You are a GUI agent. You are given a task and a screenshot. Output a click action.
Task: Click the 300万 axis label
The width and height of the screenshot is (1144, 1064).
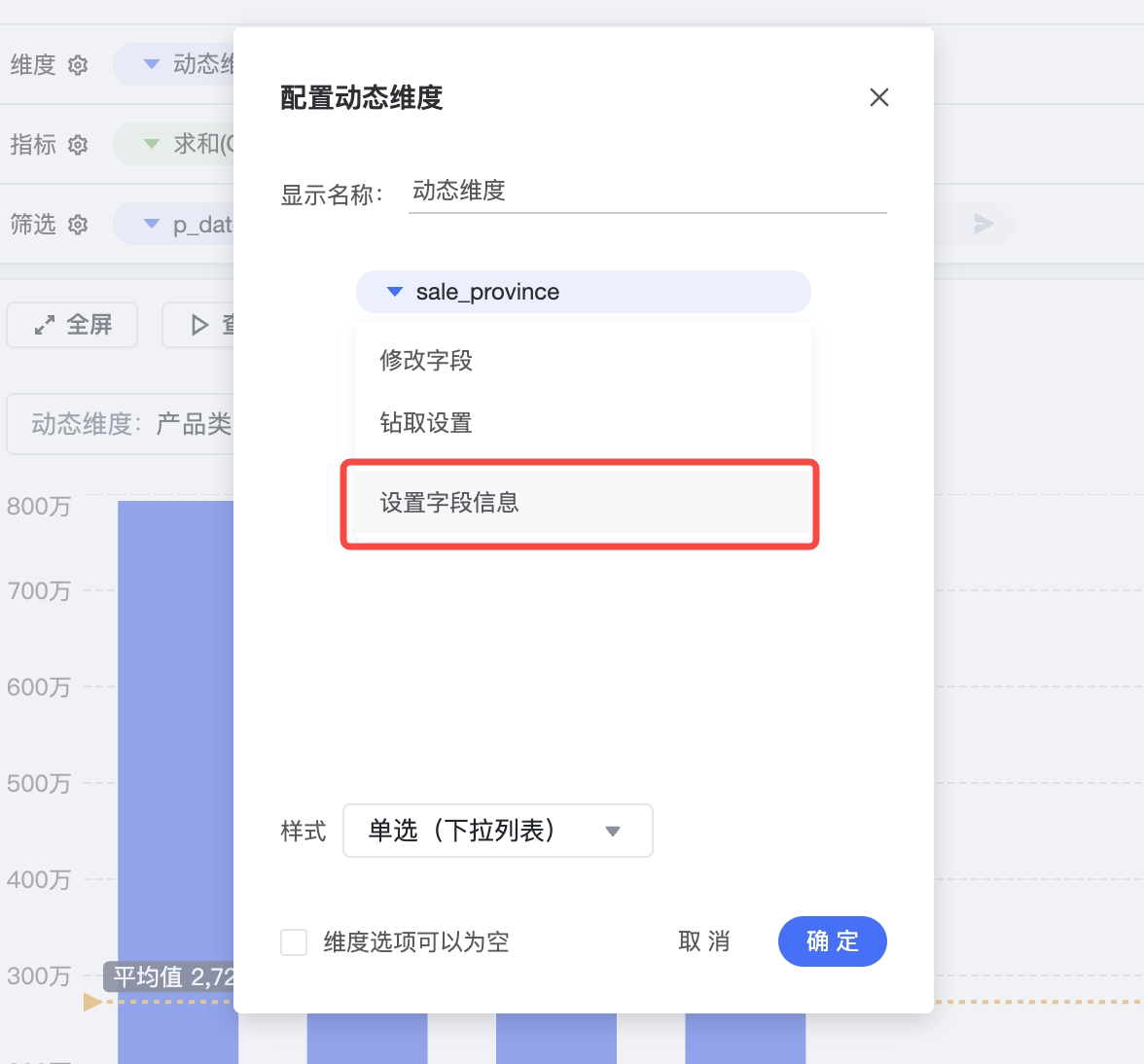[x=39, y=975]
